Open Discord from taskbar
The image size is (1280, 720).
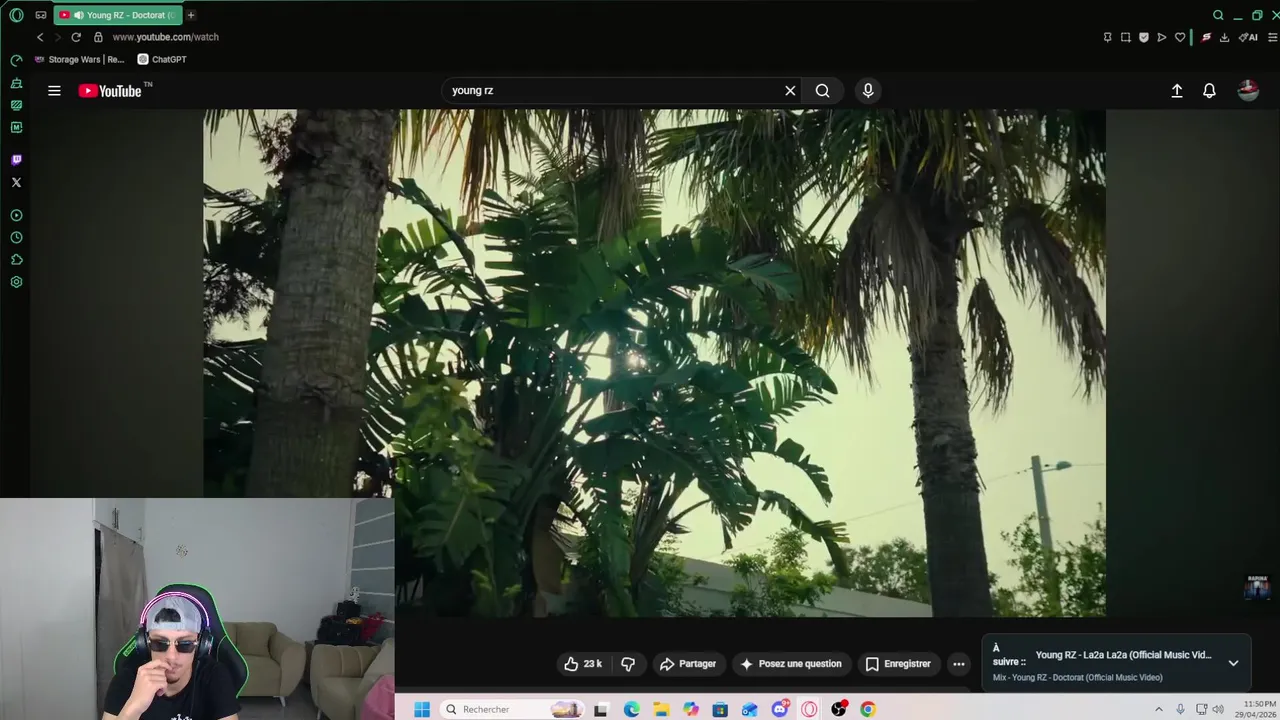point(780,709)
